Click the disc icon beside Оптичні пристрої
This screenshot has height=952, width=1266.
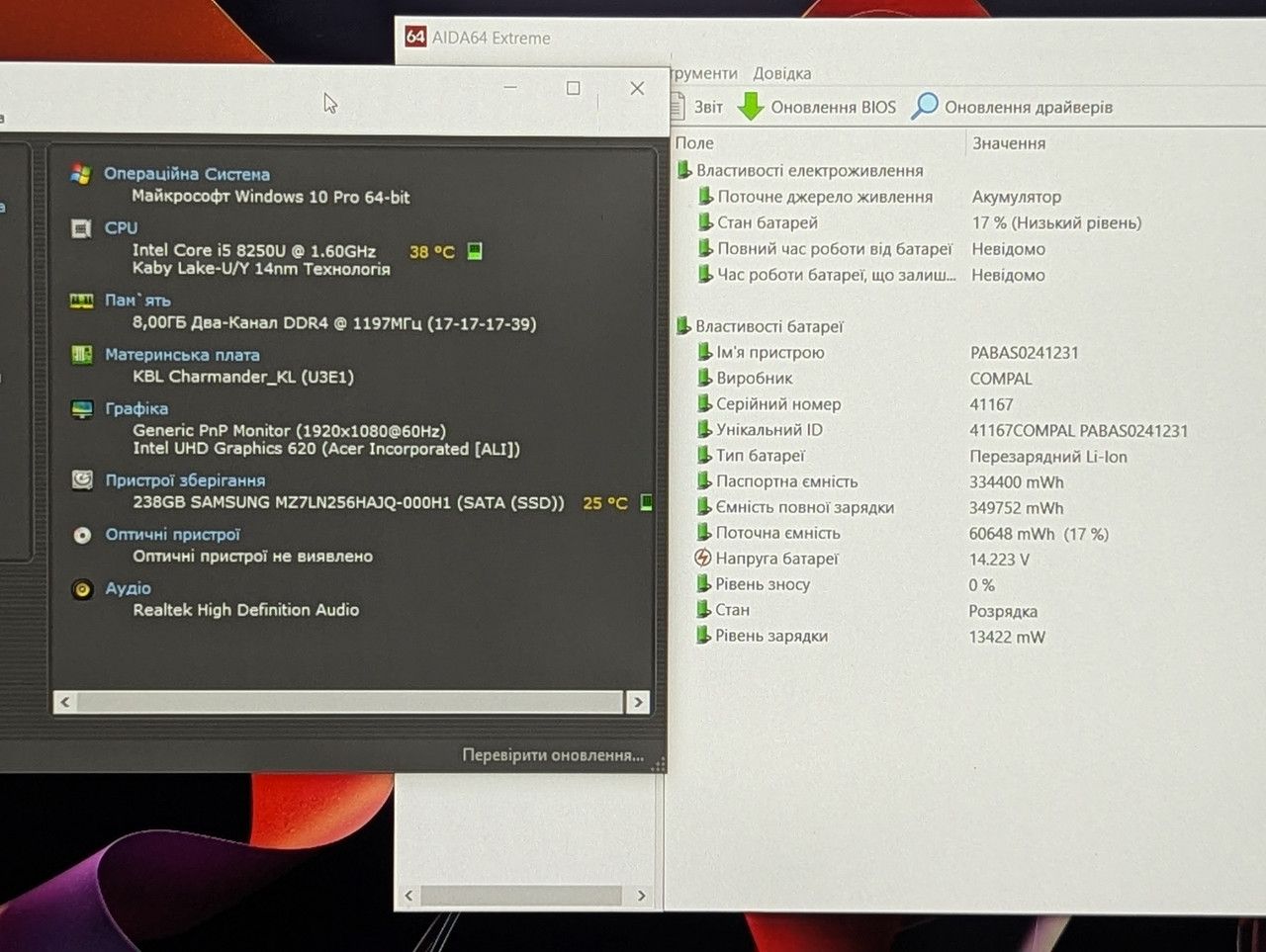[82, 535]
